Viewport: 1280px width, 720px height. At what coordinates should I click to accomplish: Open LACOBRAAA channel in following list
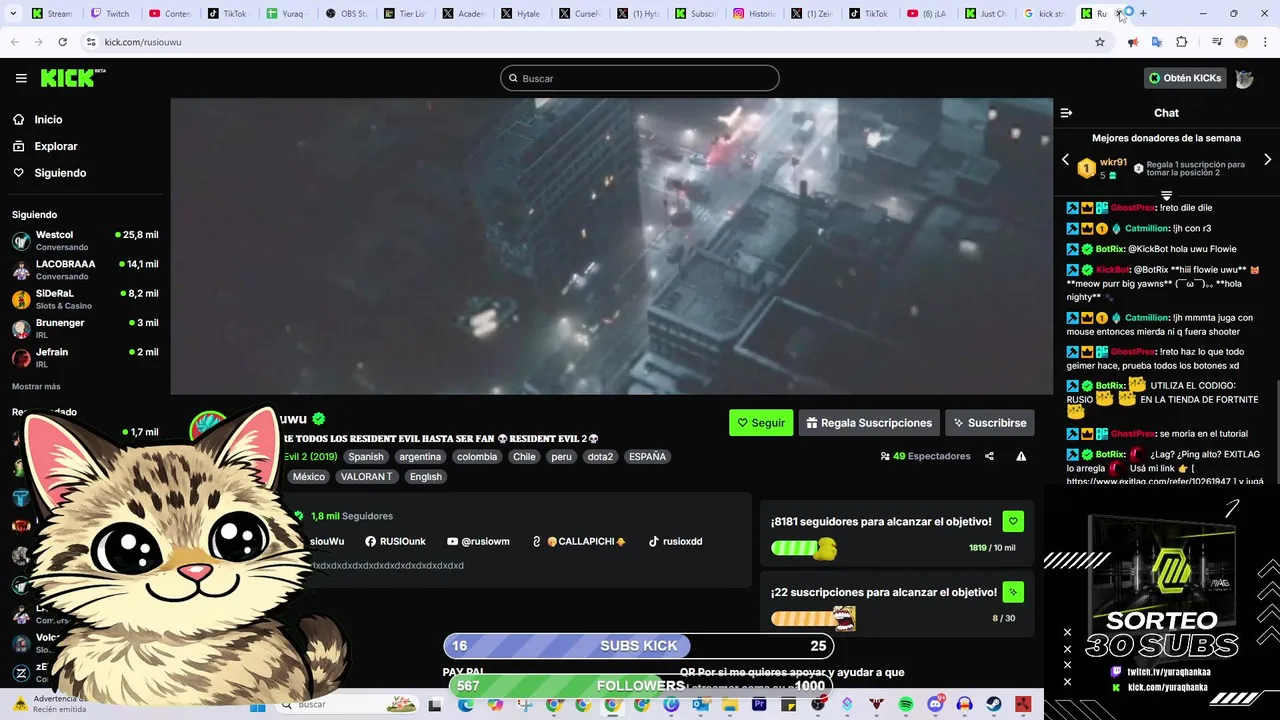click(85, 270)
